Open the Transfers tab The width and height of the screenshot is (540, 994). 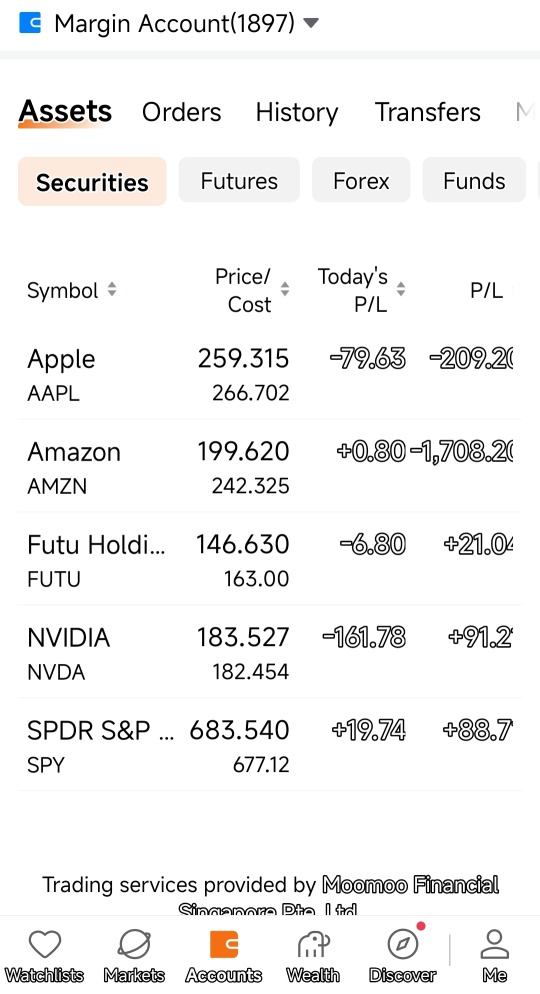[428, 112]
